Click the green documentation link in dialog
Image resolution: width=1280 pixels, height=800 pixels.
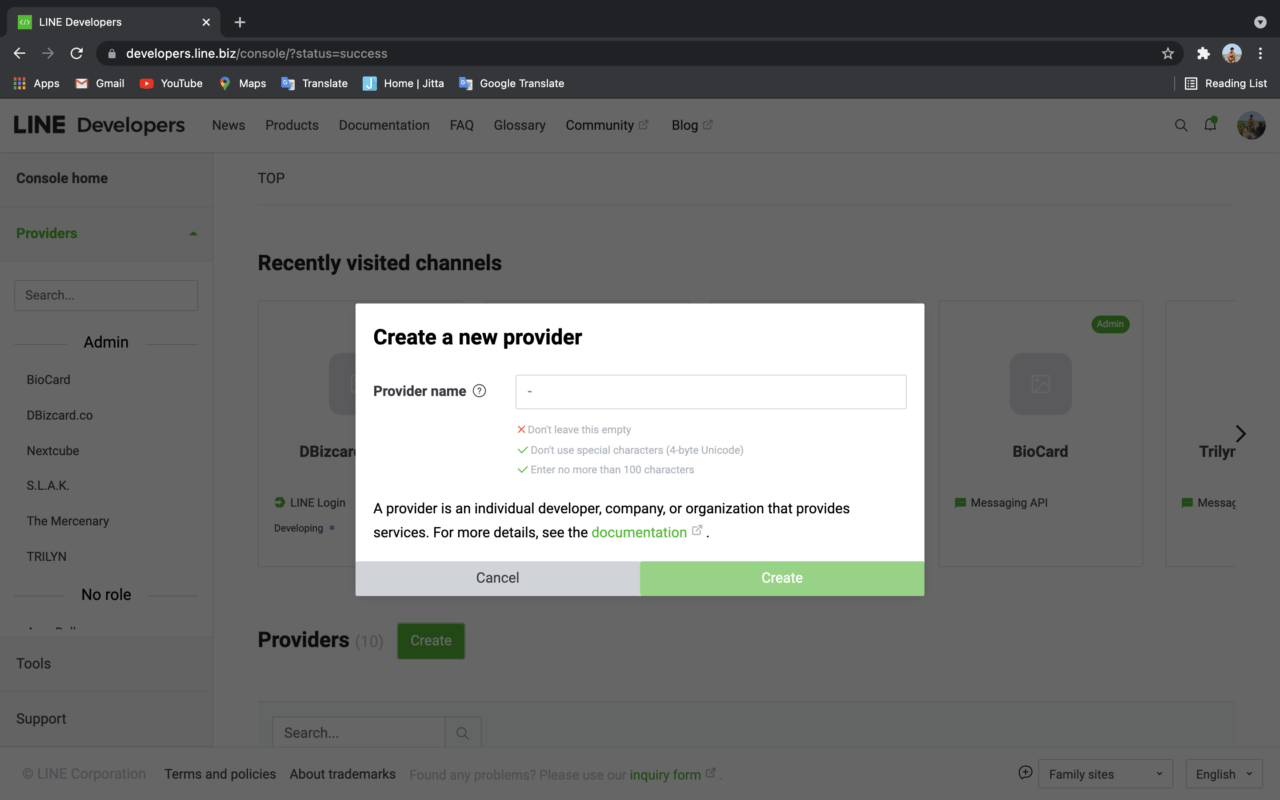click(x=639, y=532)
